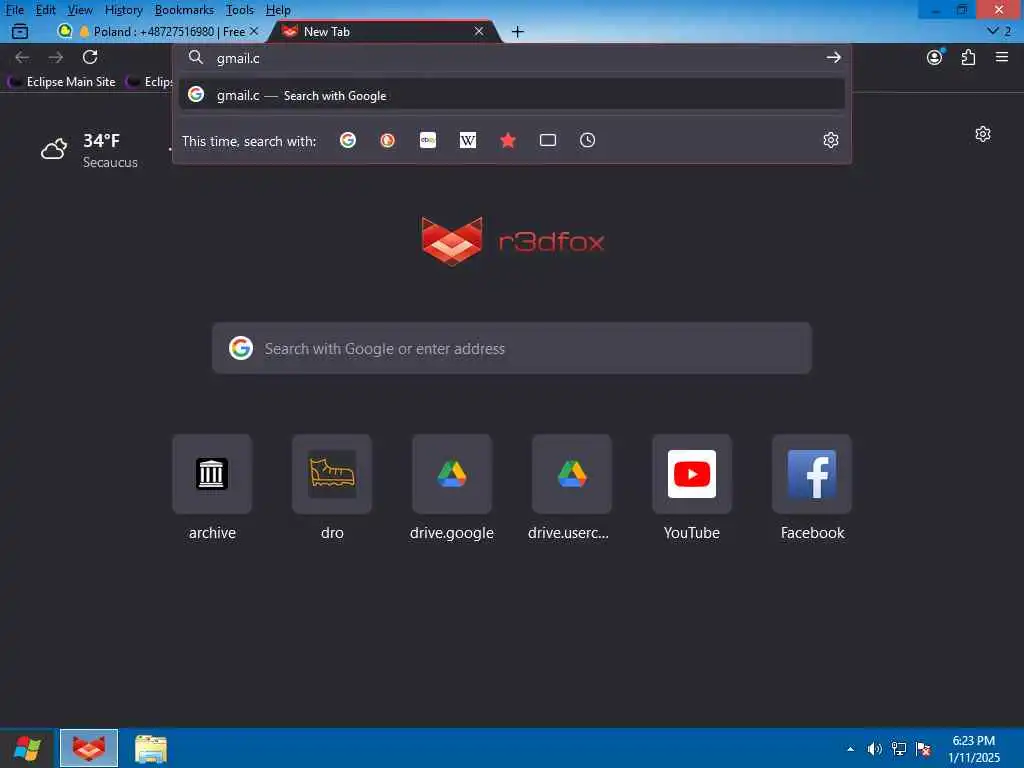Open File Explorer from taskbar

[x=151, y=748]
